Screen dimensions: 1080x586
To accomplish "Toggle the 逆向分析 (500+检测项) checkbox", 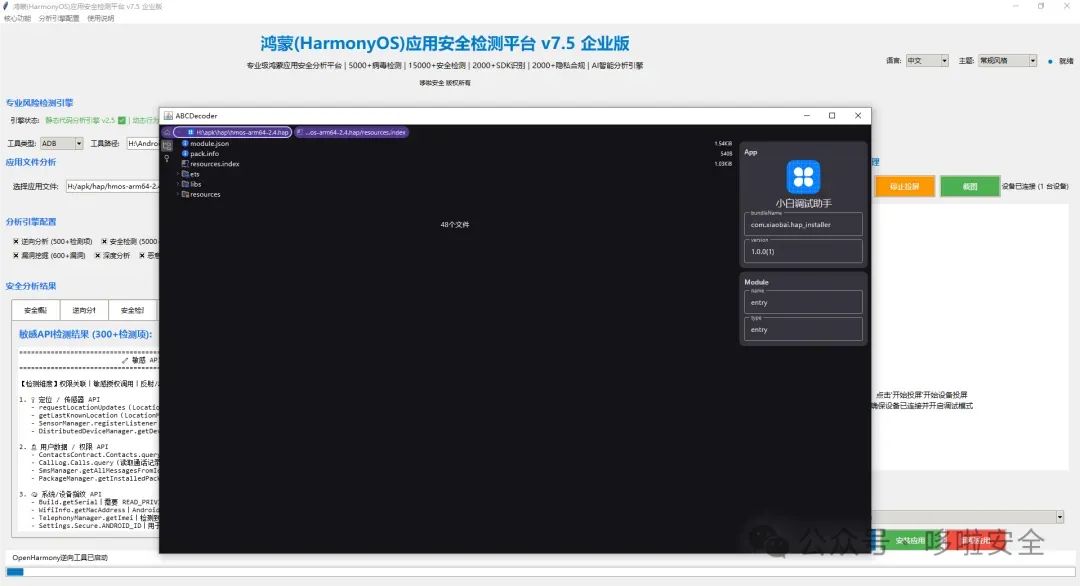I will click(16, 242).
